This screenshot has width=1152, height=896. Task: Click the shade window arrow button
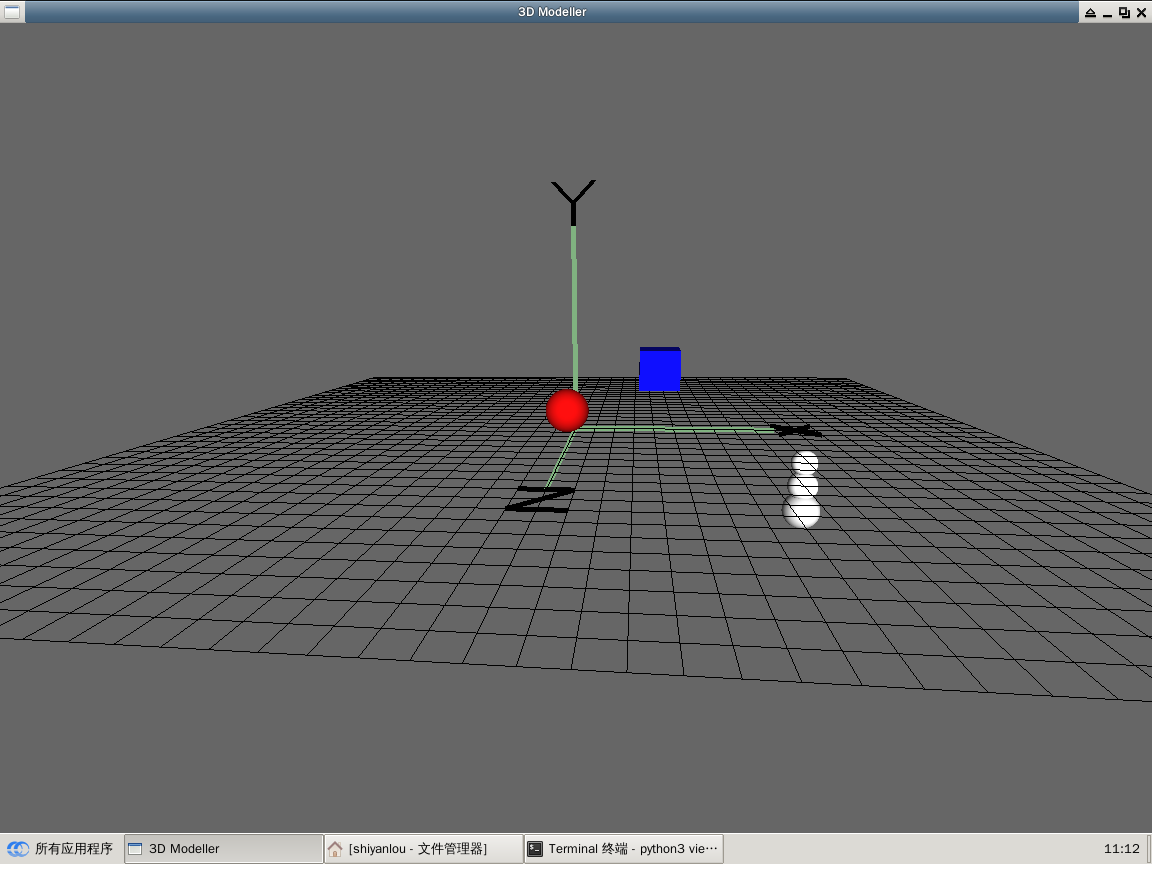tap(1090, 12)
